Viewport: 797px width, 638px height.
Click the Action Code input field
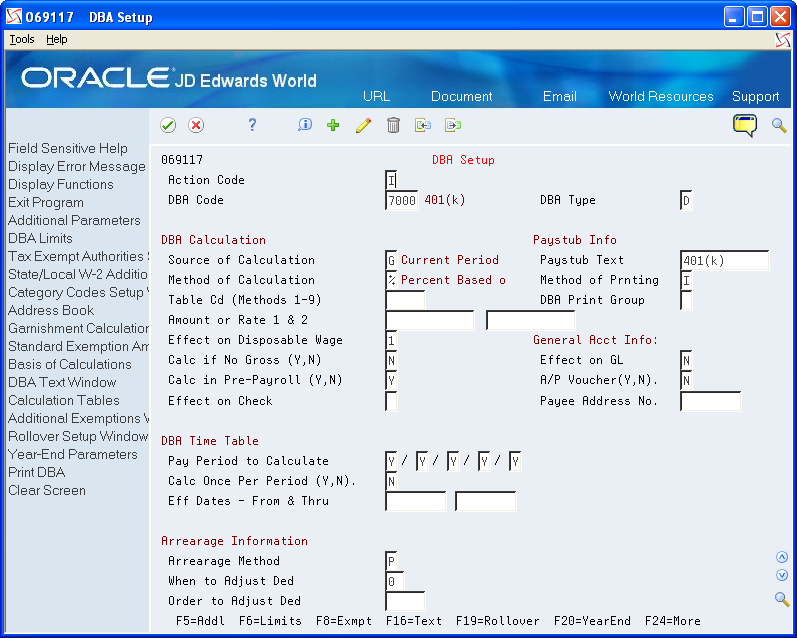[391, 180]
